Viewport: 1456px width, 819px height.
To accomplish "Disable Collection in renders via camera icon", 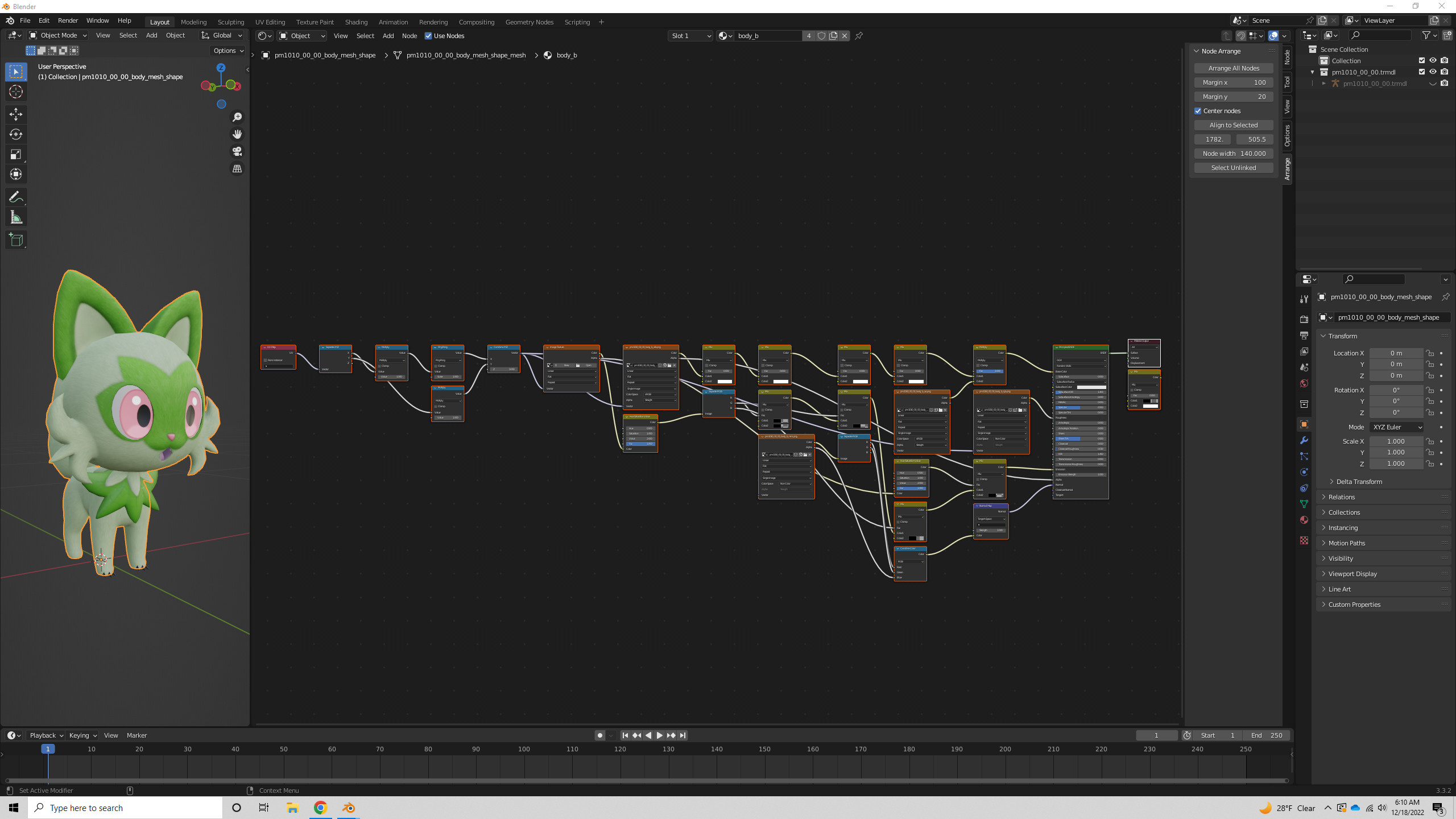I will [x=1445, y=61].
